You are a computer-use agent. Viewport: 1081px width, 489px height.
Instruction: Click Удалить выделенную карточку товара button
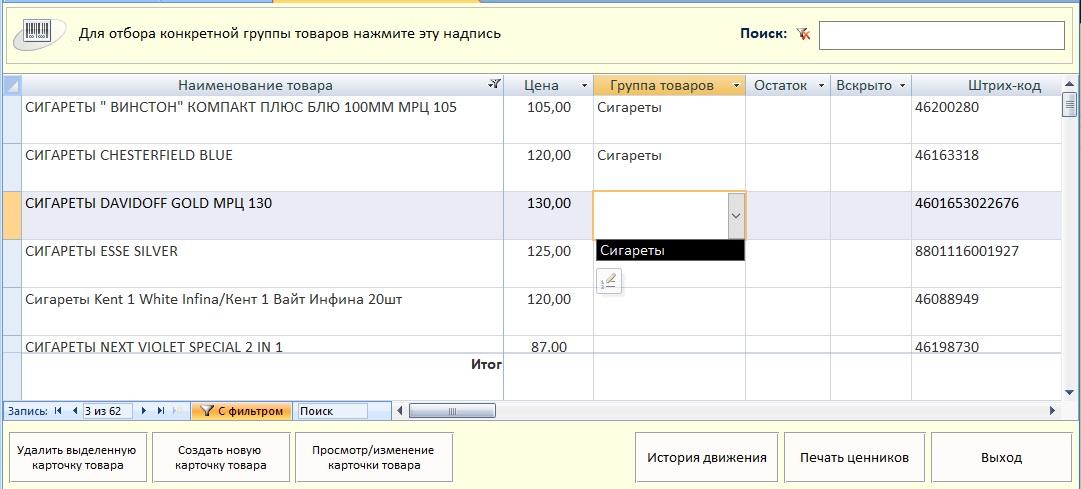click(77, 457)
